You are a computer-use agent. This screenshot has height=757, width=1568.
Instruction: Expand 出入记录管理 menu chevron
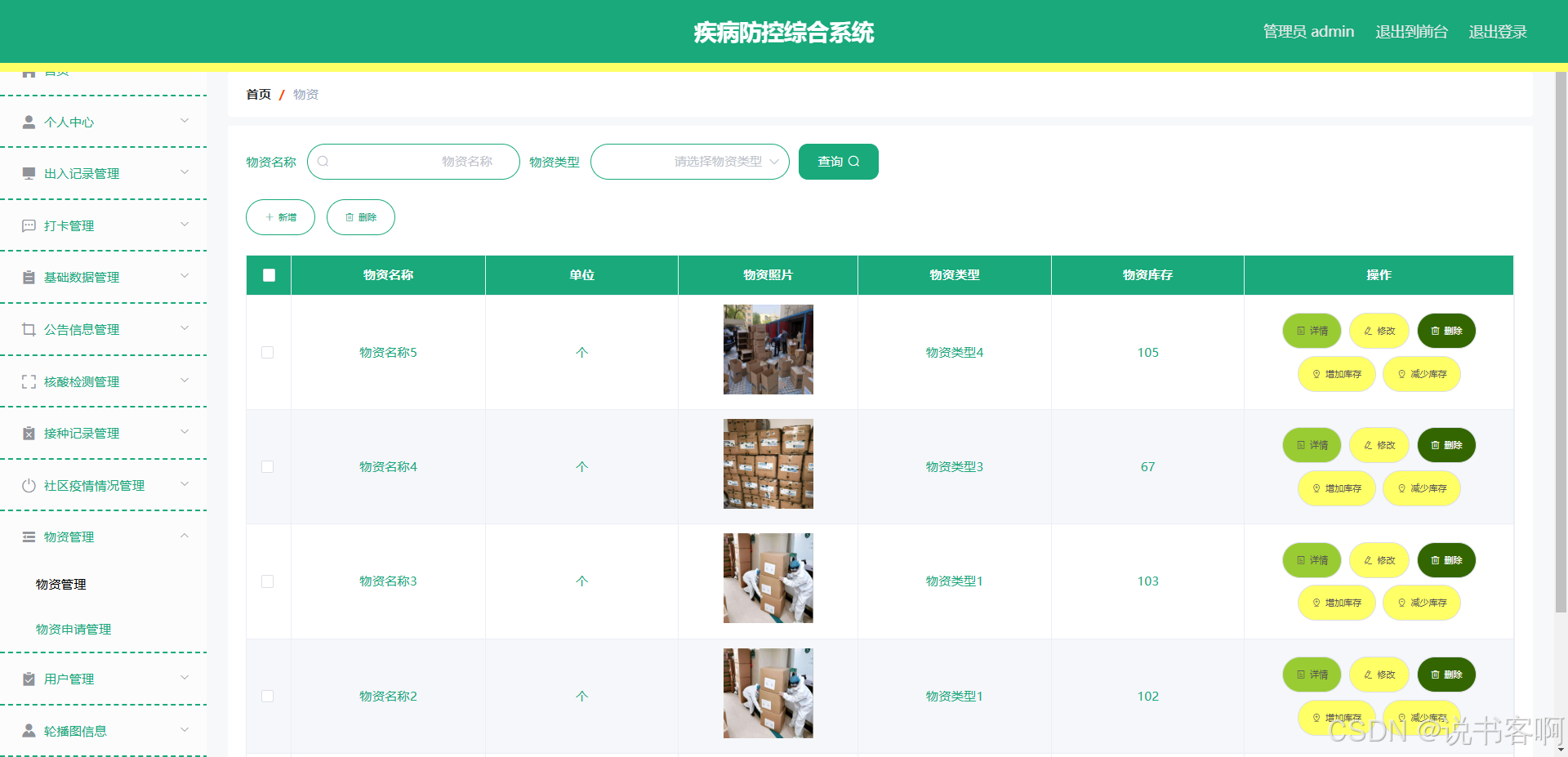(x=185, y=172)
